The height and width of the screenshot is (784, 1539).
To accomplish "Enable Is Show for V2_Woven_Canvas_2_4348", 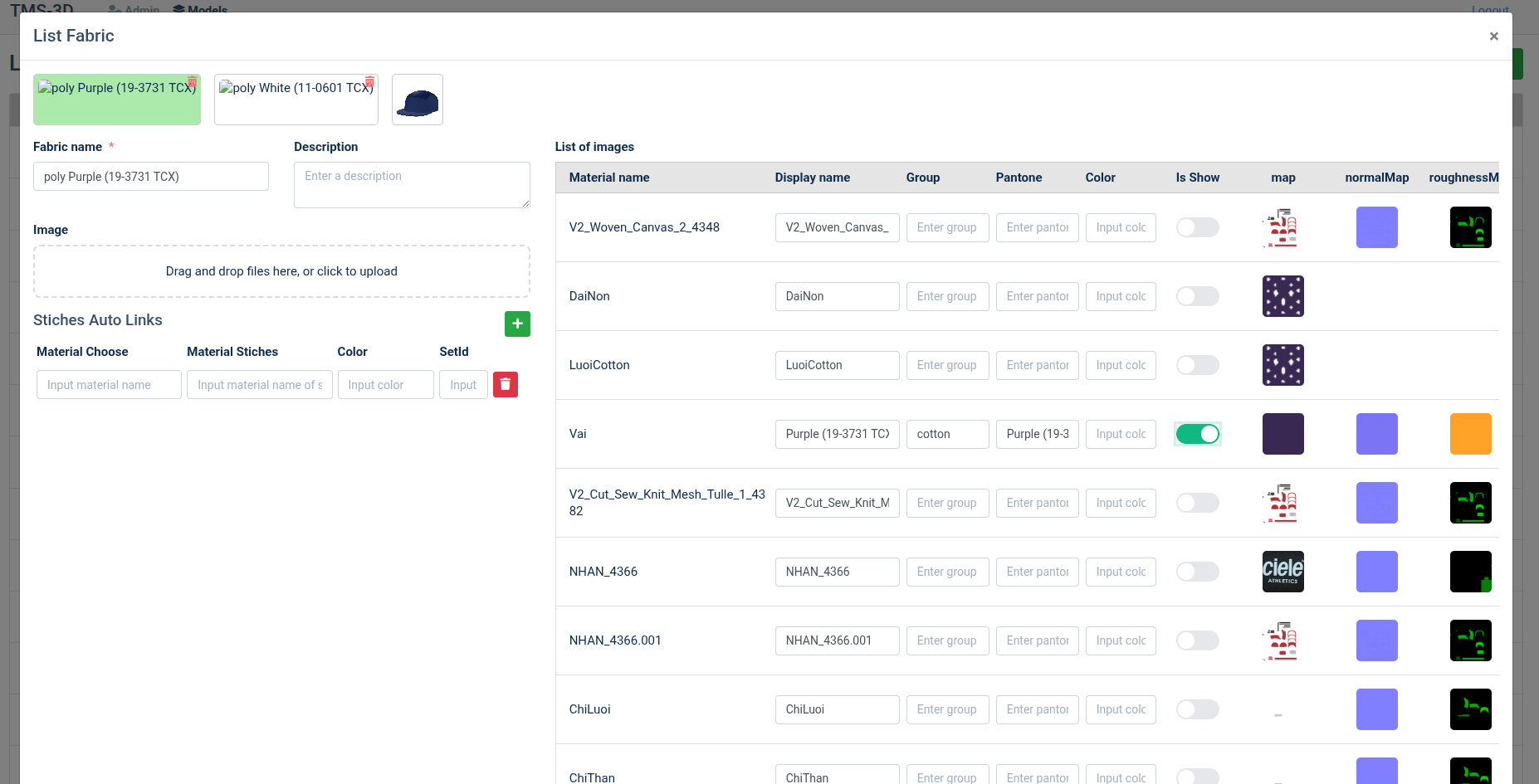I will [1197, 227].
